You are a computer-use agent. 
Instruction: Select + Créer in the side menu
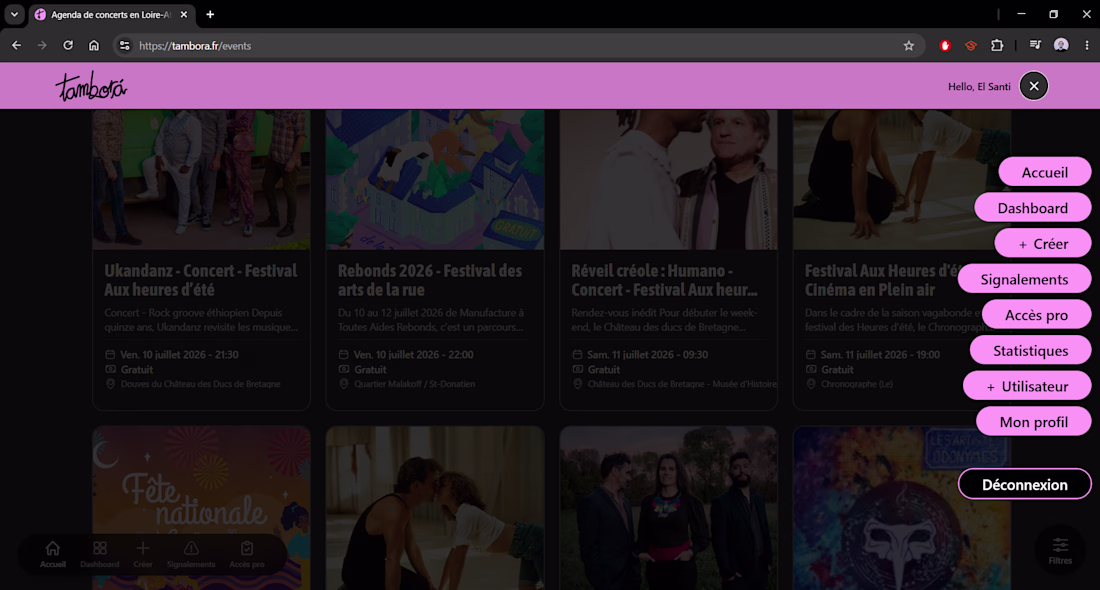click(x=1042, y=243)
